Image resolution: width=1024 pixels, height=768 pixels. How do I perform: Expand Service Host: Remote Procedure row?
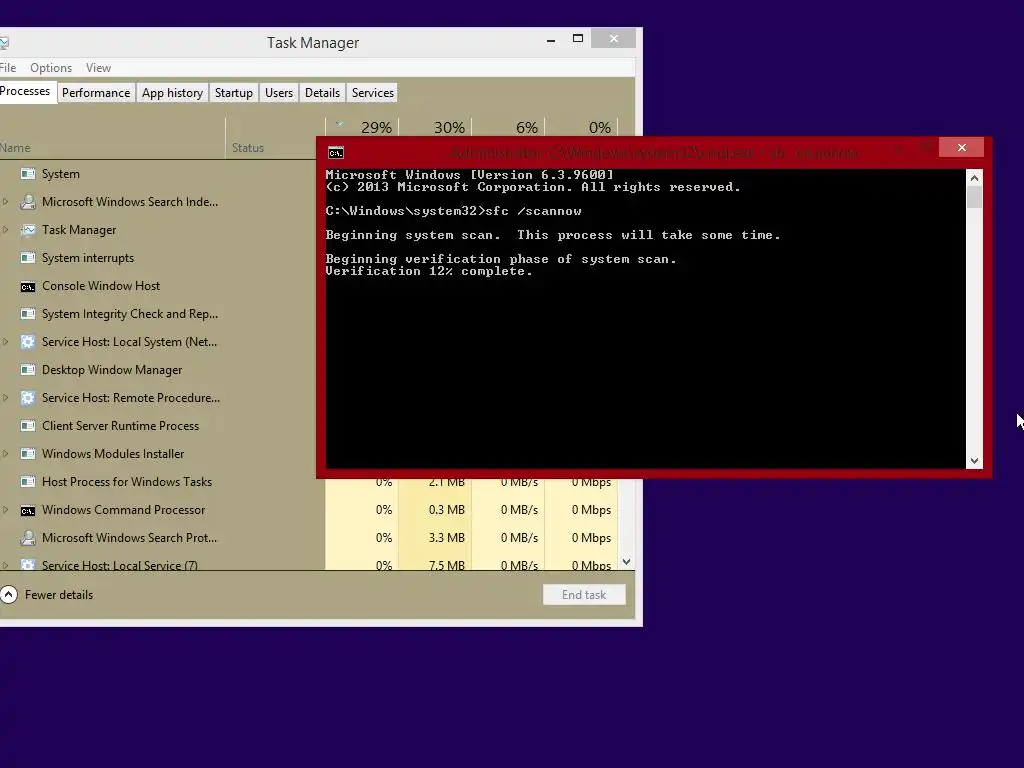pyautogui.click(x=5, y=398)
